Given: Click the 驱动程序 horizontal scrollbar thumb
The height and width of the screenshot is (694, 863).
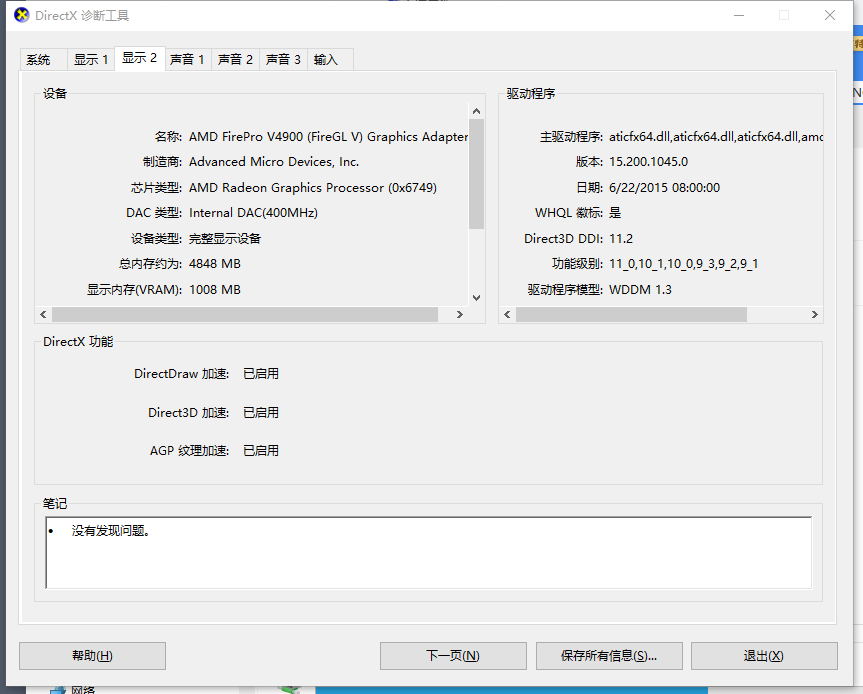Looking at the screenshot, I should pos(631,314).
